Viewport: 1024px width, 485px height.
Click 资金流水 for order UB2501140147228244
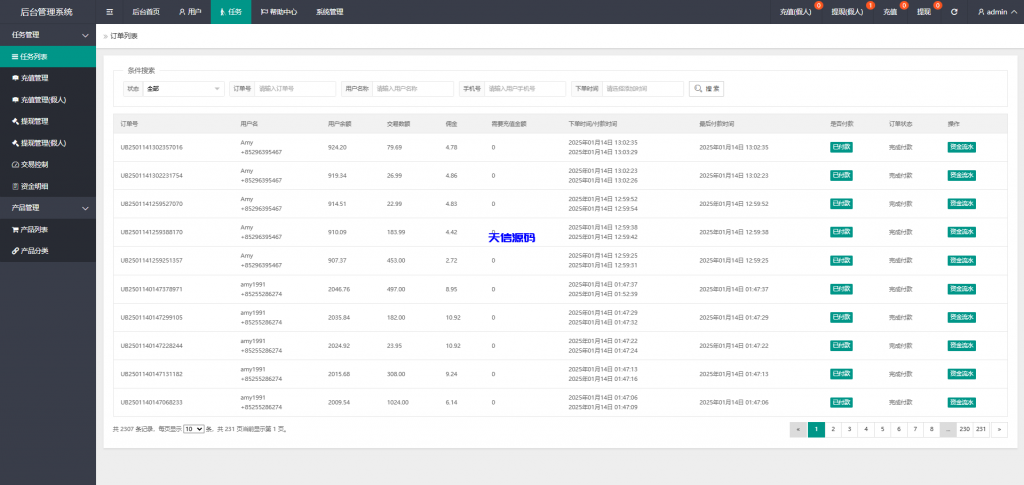(961, 345)
